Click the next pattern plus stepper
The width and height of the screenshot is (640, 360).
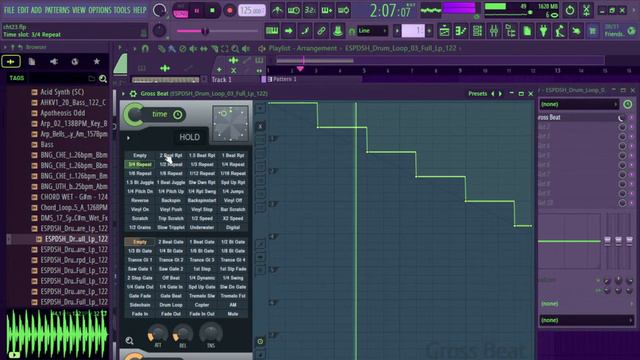click(429, 31)
